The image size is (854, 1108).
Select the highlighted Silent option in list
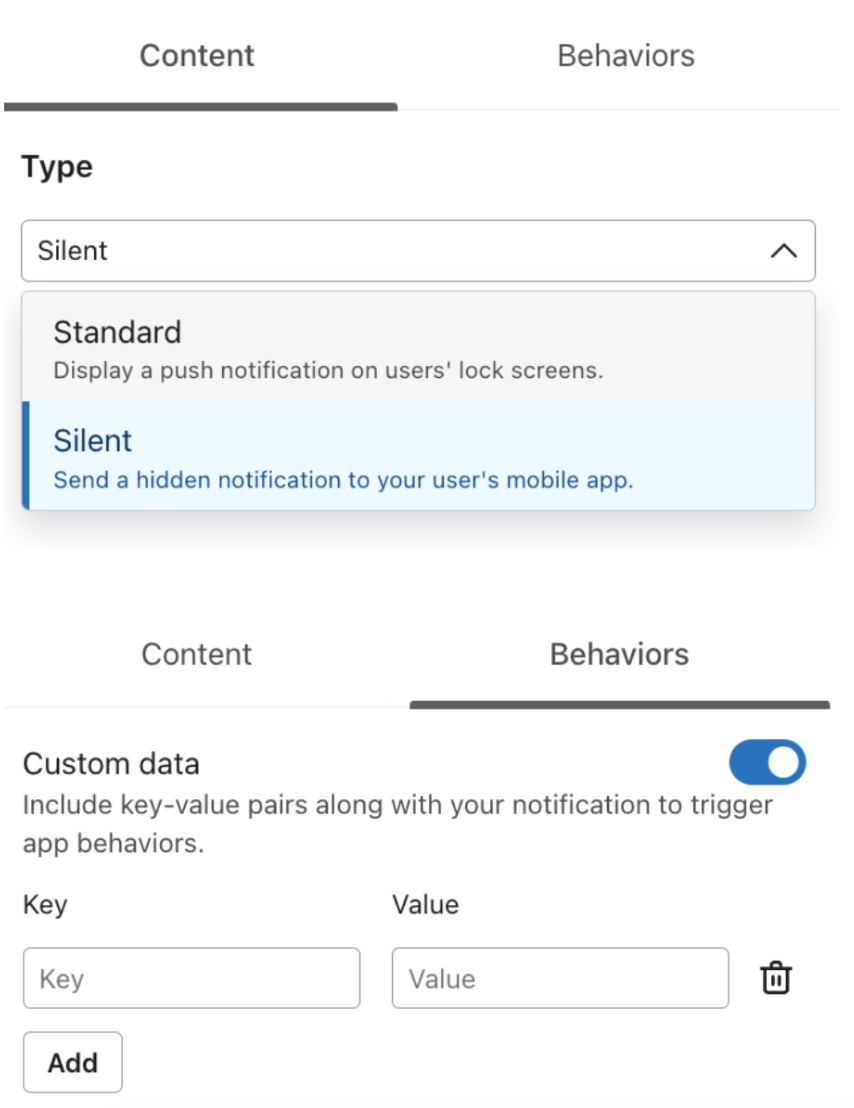pyautogui.click(x=418, y=456)
